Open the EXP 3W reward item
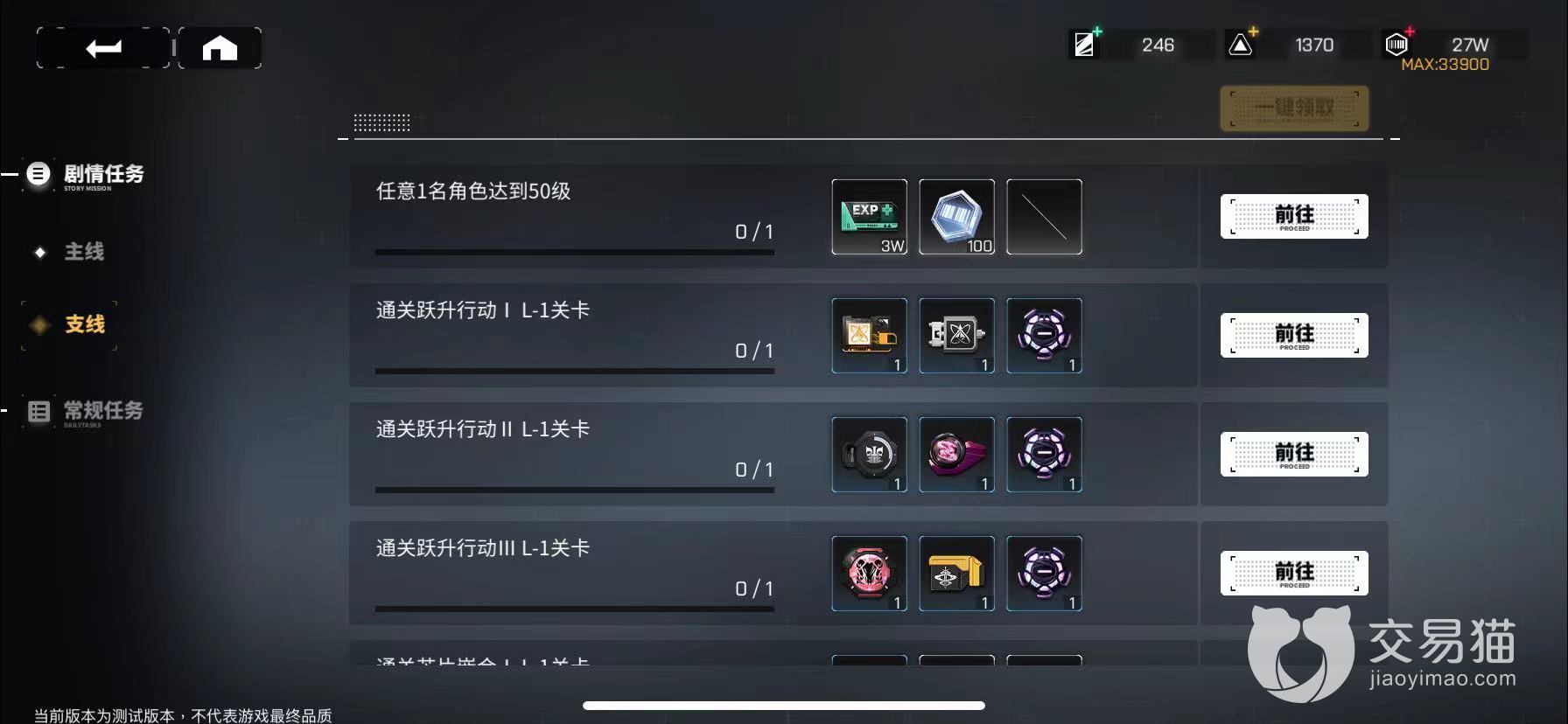 pyautogui.click(x=869, y=217)
